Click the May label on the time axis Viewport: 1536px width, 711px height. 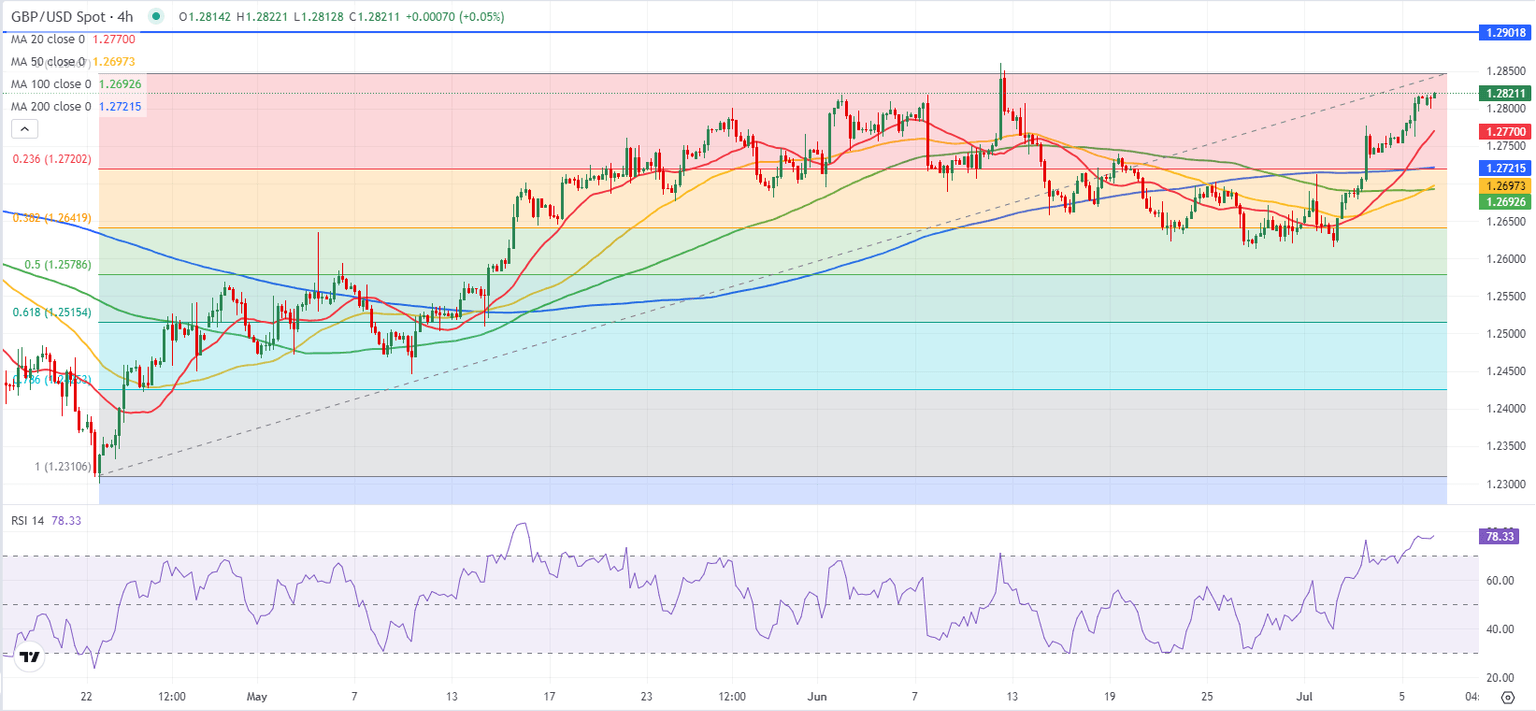256,695
